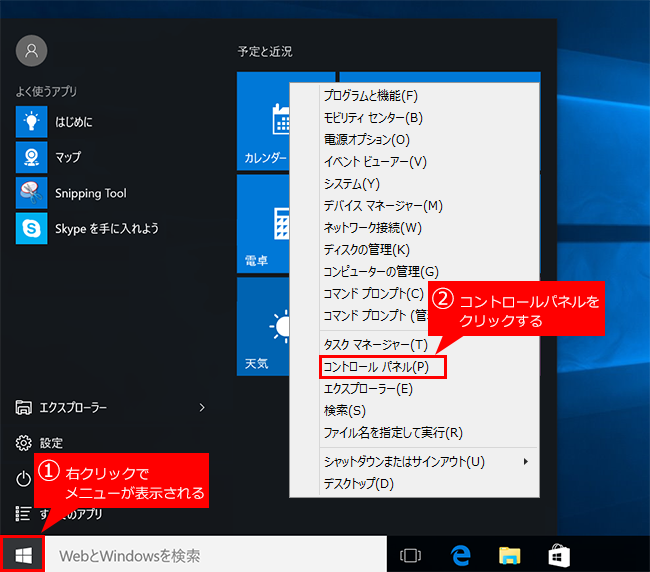Open 設定 gear icon
650x572 pixels.
(23, 443)
